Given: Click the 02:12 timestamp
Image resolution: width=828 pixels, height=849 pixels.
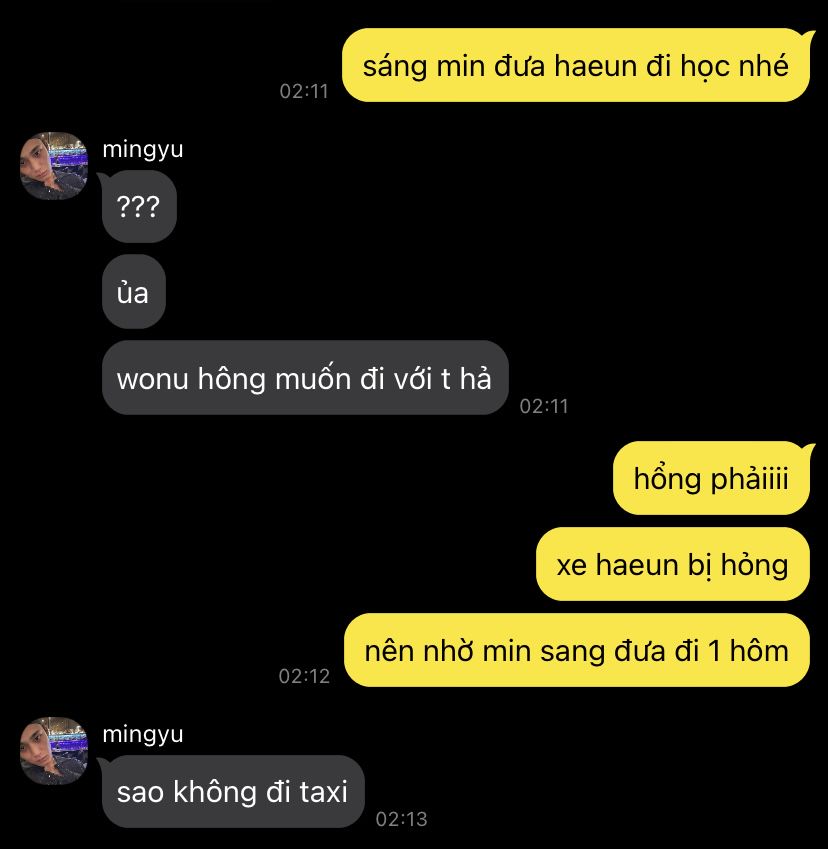Looking at the screenshot, I should coord(304,676).
